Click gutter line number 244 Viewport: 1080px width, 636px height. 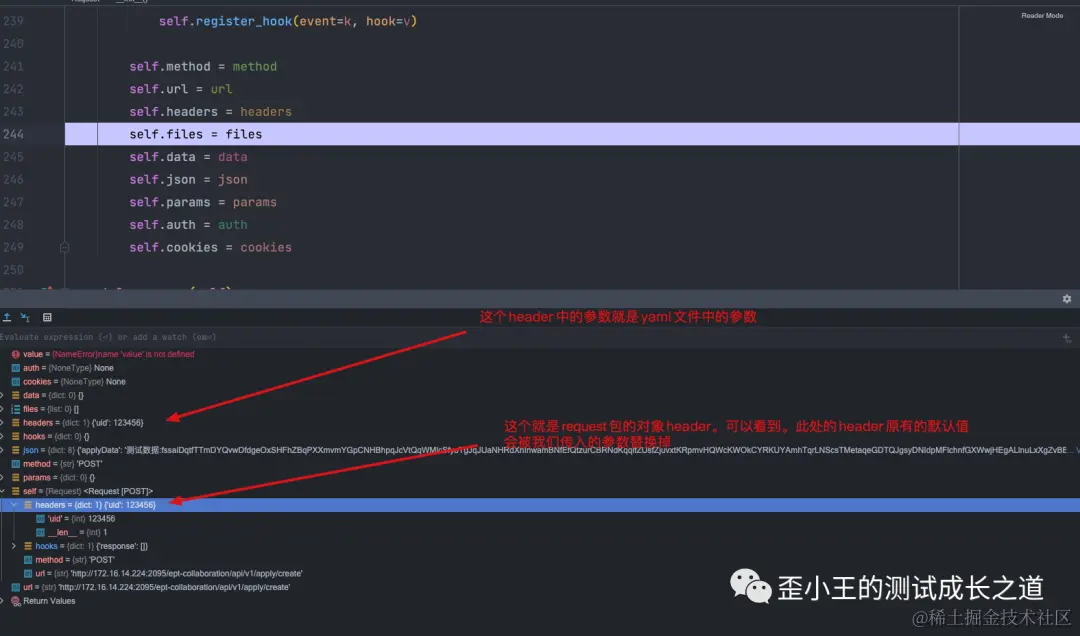13,134
